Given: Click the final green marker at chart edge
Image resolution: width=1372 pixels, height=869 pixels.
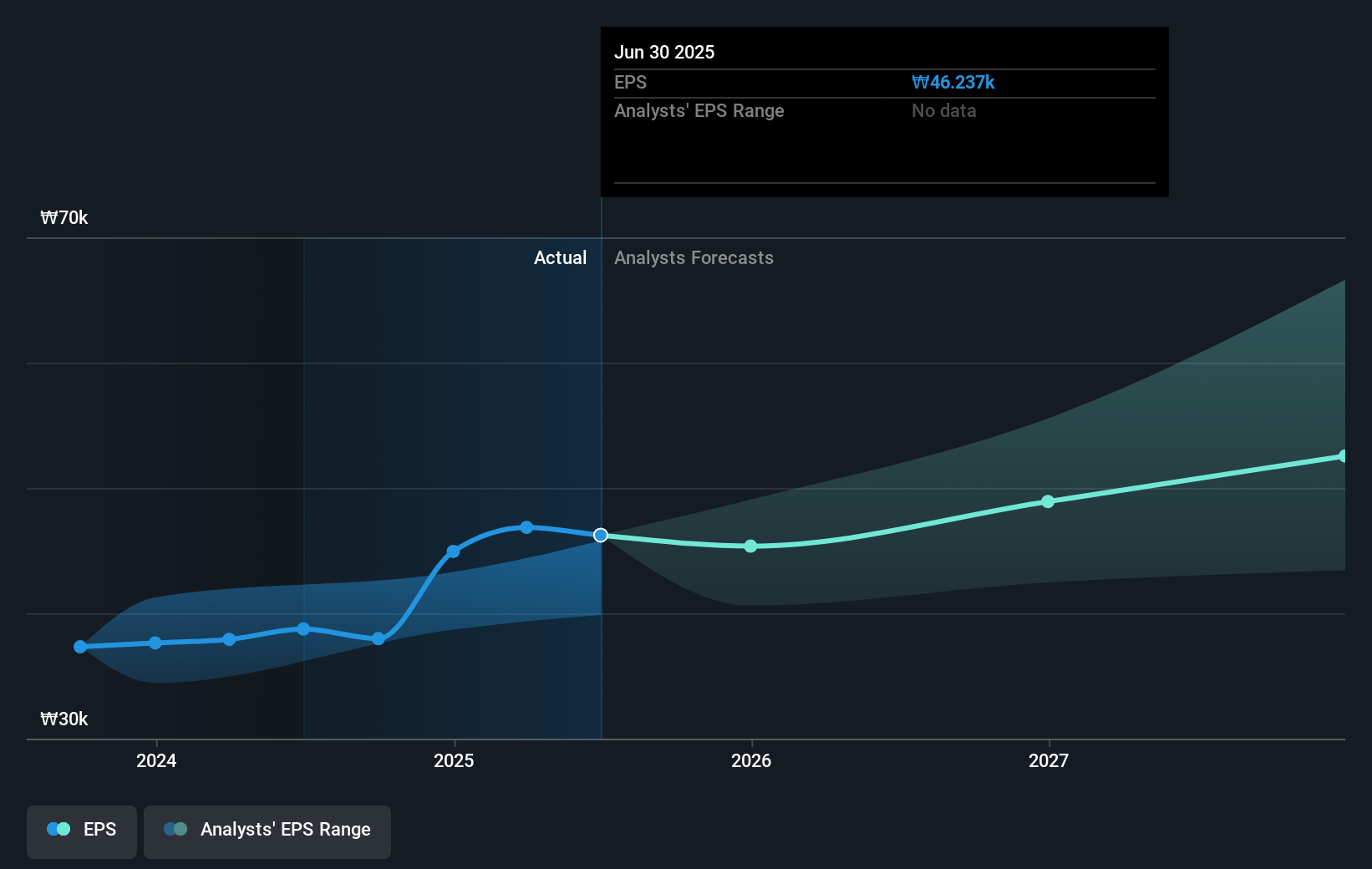Looking at the screenshot, I should (1344, 455).
